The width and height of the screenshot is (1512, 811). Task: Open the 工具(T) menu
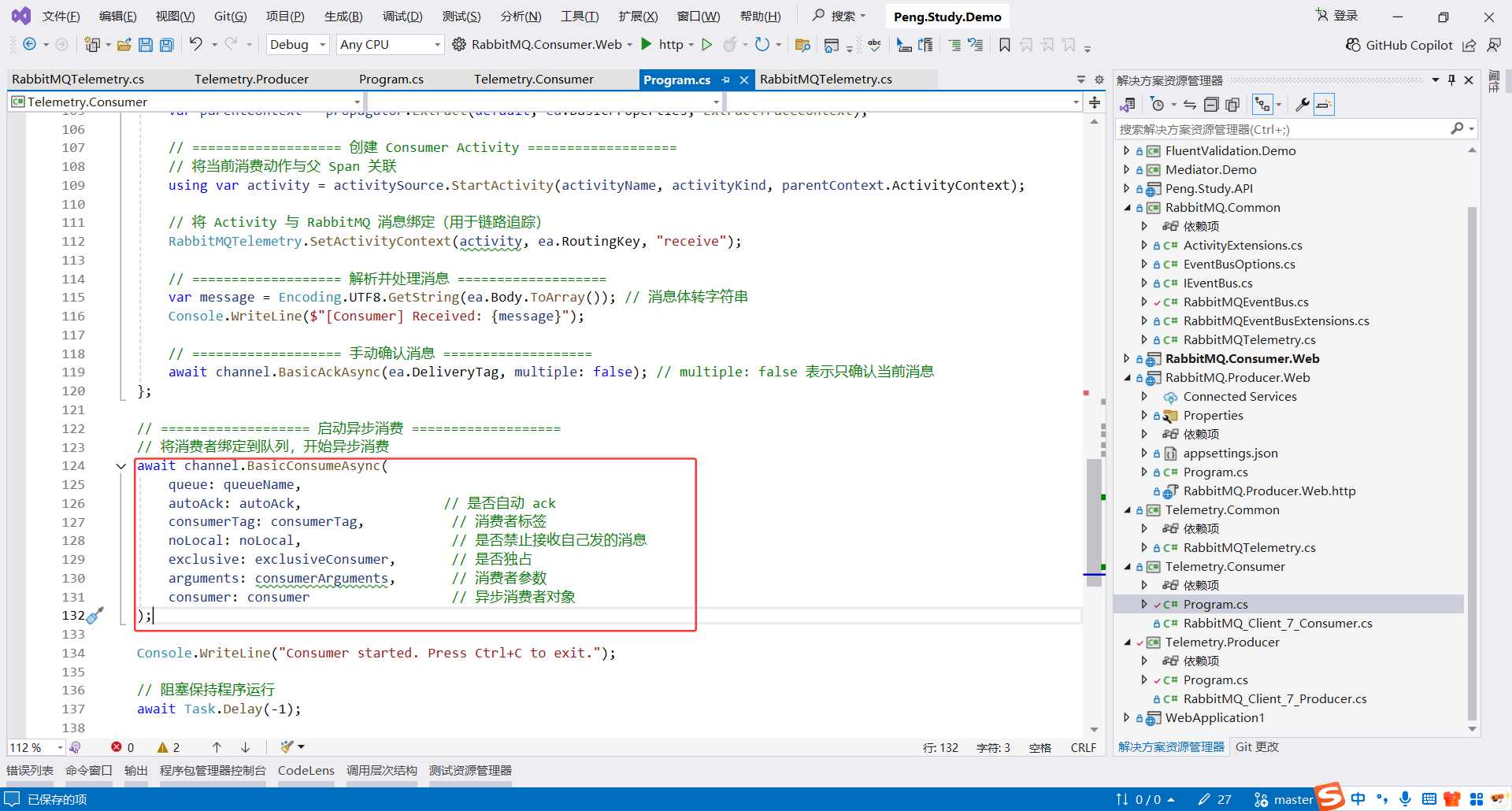point(580,16)
